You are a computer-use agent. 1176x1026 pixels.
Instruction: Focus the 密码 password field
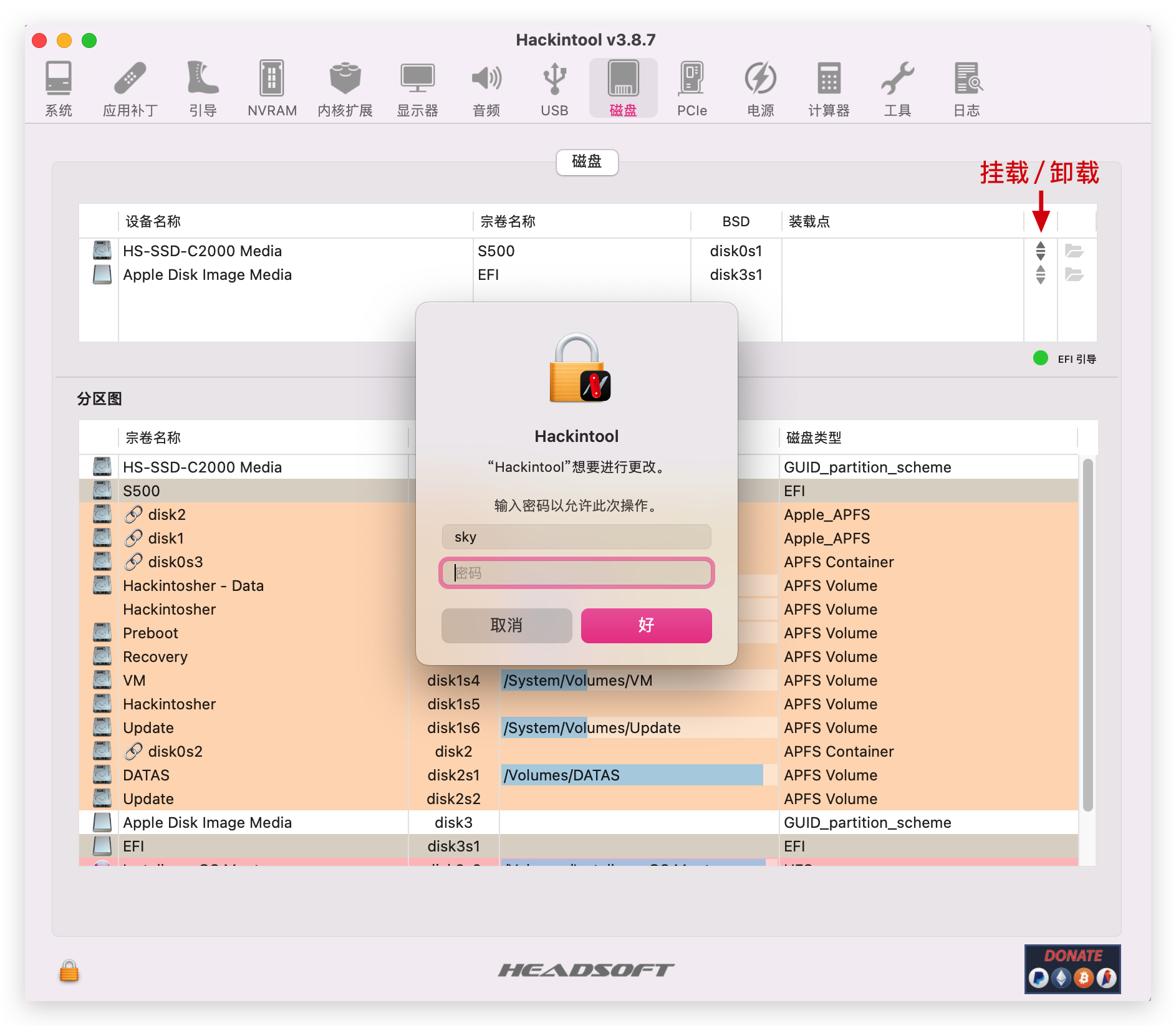pyautogui.click(x=576, y=573)
